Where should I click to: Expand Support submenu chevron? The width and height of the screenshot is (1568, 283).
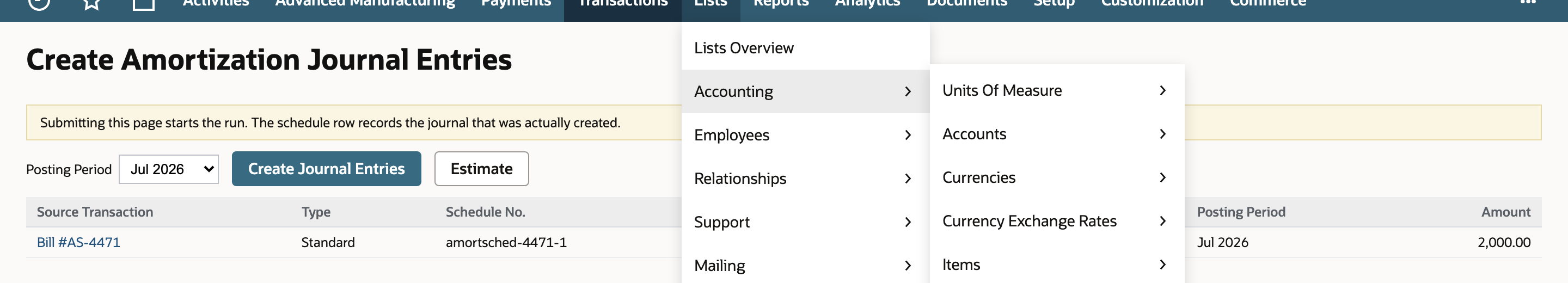click(x=908, y=222)
